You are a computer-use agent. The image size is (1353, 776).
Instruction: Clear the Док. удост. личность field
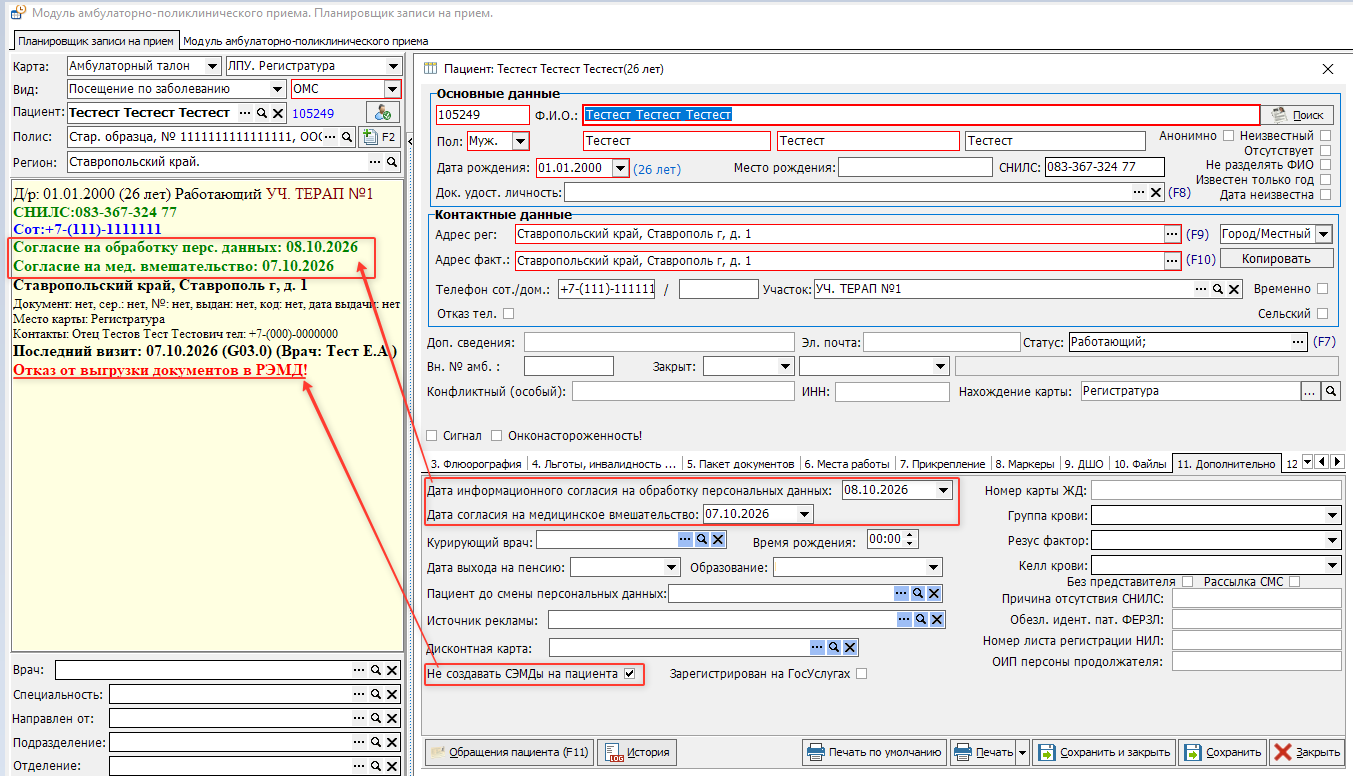click(1156, 192)
